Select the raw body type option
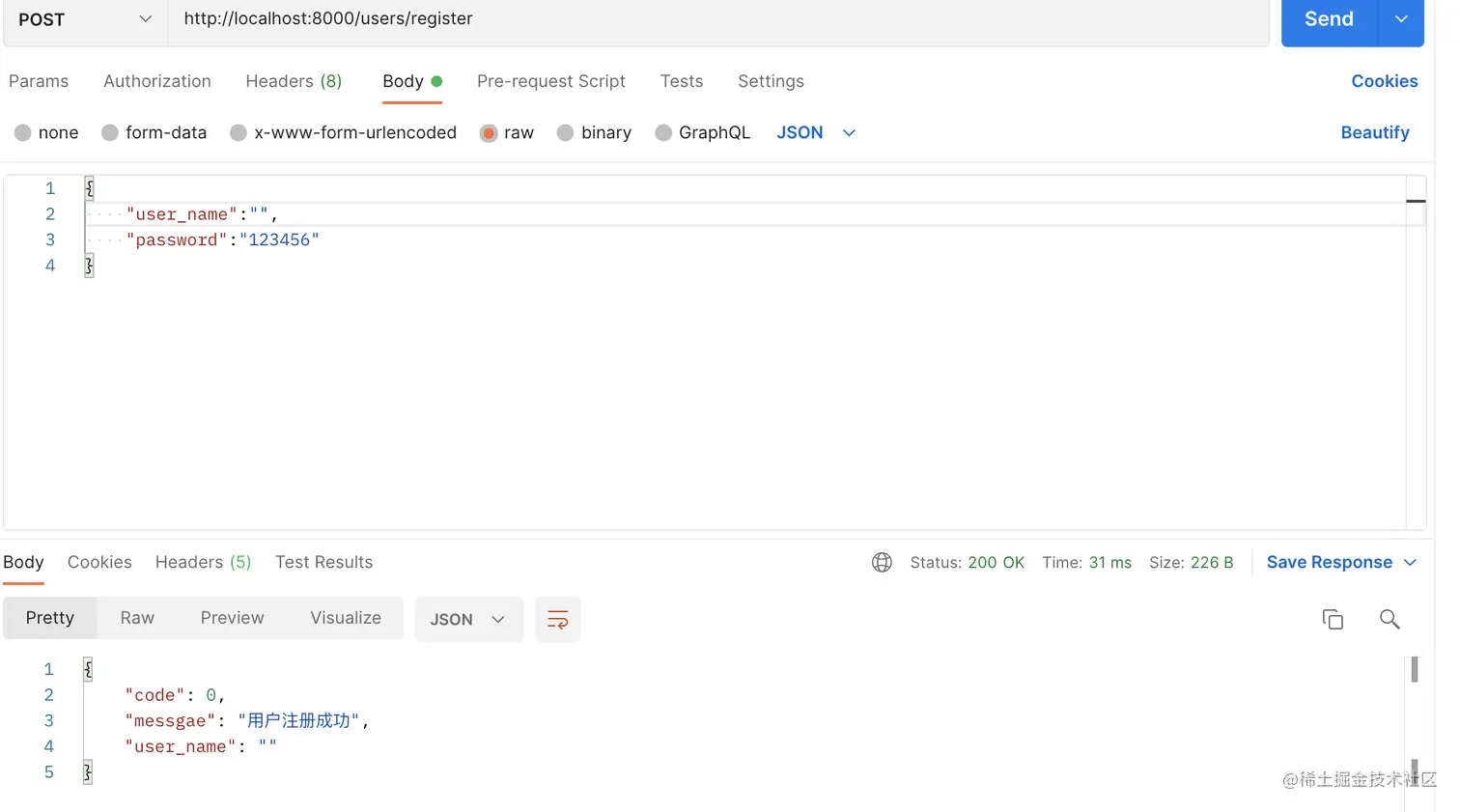Image resolution: width=1460 pixels, height=812 pixels. [x=489, y=133]
